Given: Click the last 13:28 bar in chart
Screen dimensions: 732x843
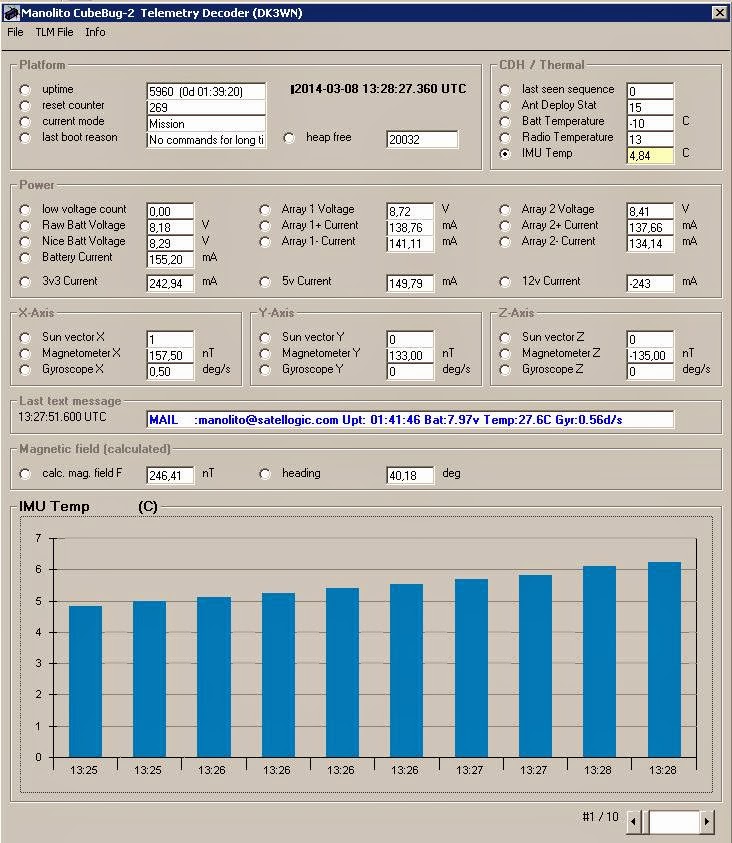Looking at the screenshot, I should coord(664,660).
